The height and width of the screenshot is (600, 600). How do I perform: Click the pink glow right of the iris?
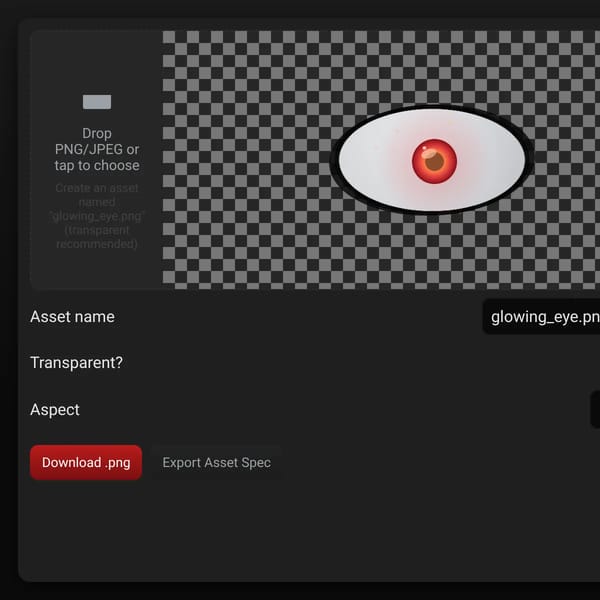[x=469, y=161]
